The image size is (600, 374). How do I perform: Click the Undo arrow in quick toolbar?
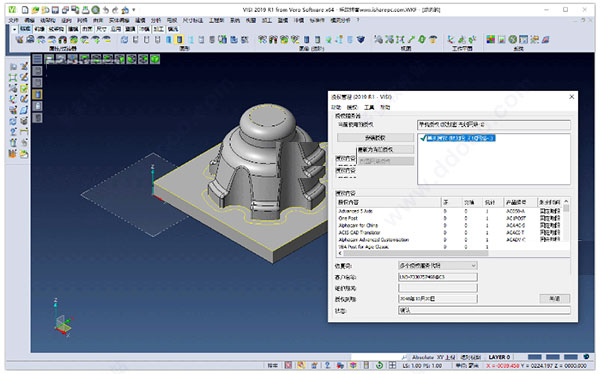point(106,10)
